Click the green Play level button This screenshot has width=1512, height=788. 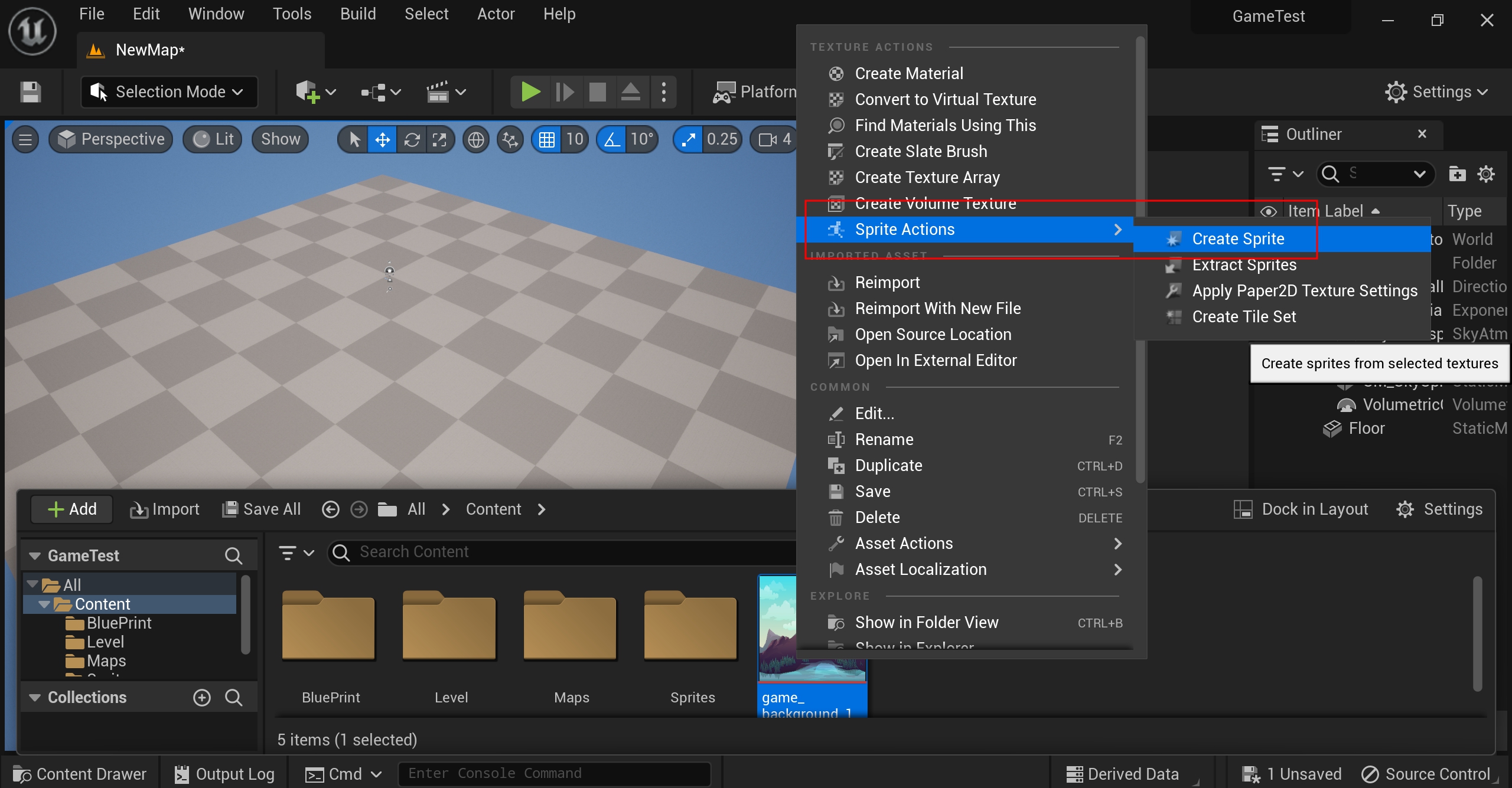tap(530, 92)
